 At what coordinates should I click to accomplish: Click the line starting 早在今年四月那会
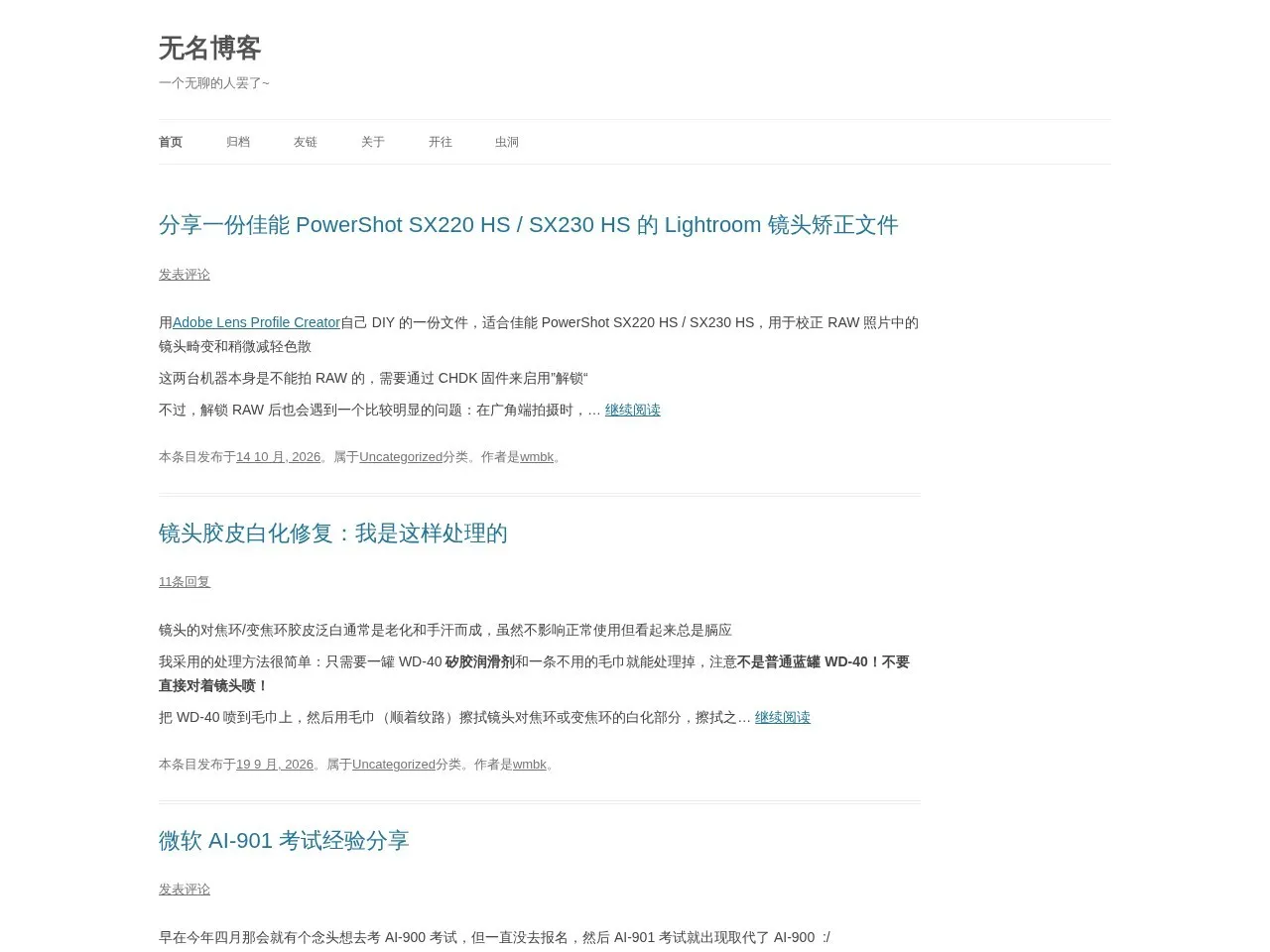[494, 937]
